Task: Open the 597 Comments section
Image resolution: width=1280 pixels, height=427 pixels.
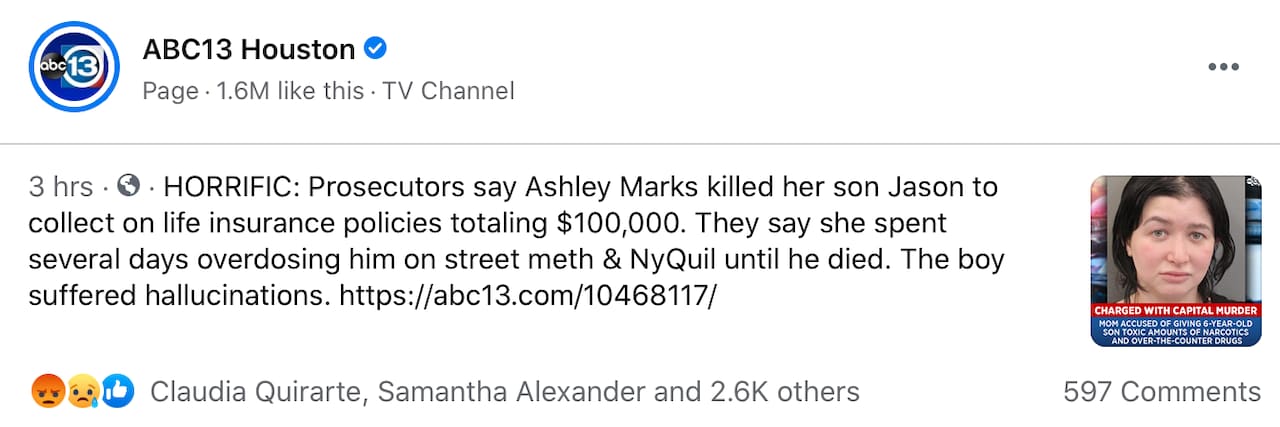Action: click(x=1161, y=392)
